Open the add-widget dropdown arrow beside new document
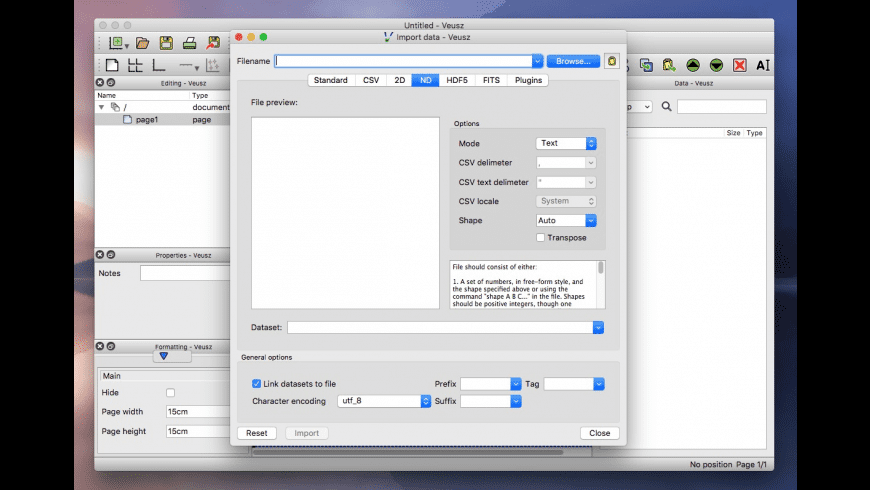 click(x=127, y=46)
